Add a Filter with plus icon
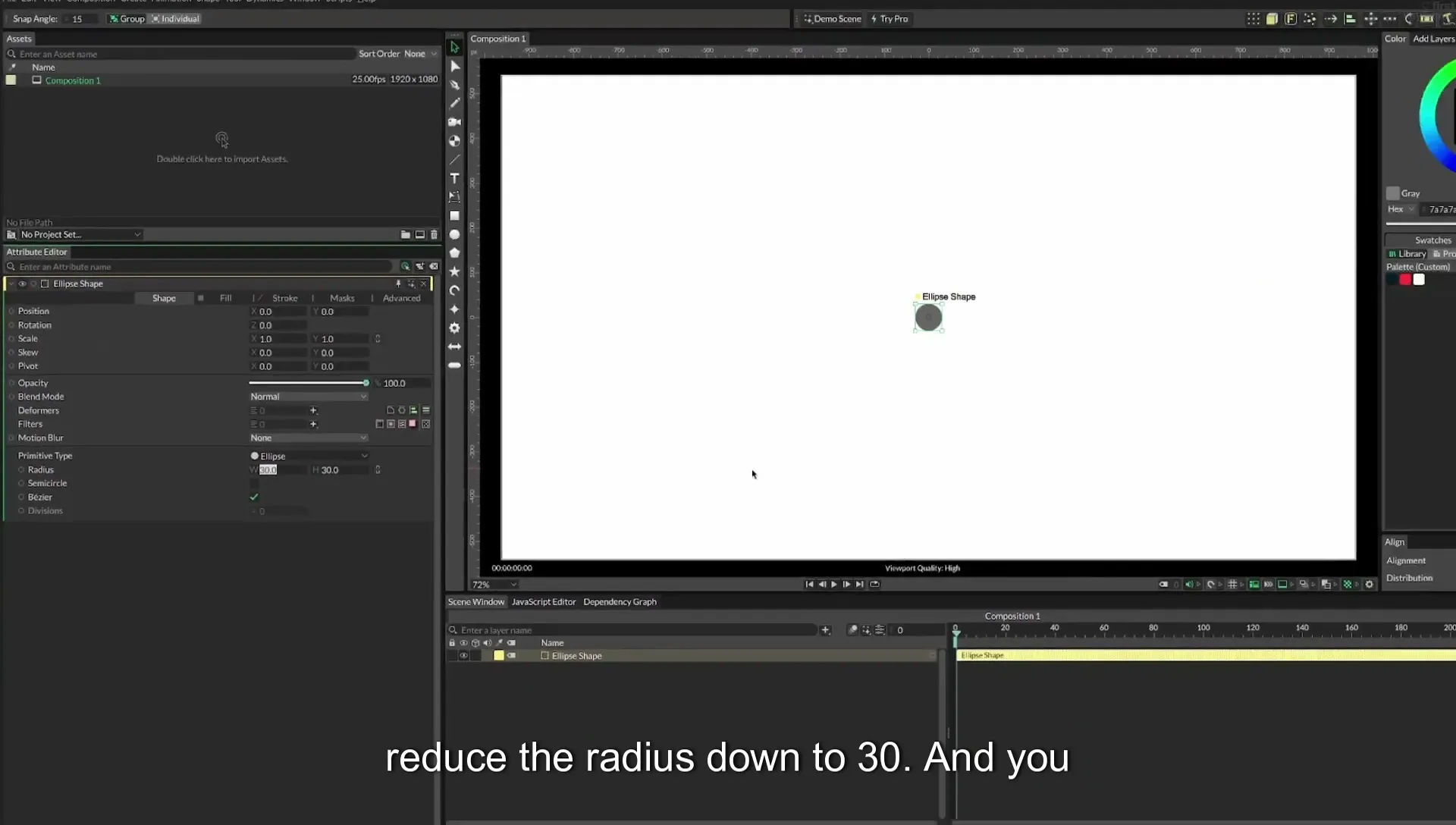The image size is (1456, 825). click(313, 424)
